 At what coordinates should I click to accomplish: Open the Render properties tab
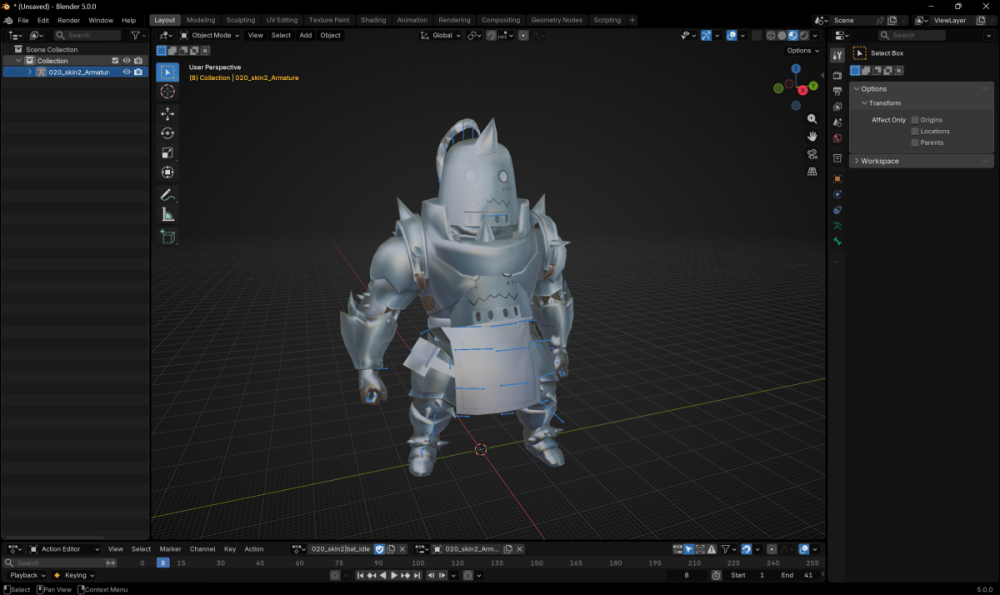(x=837, y=75)
